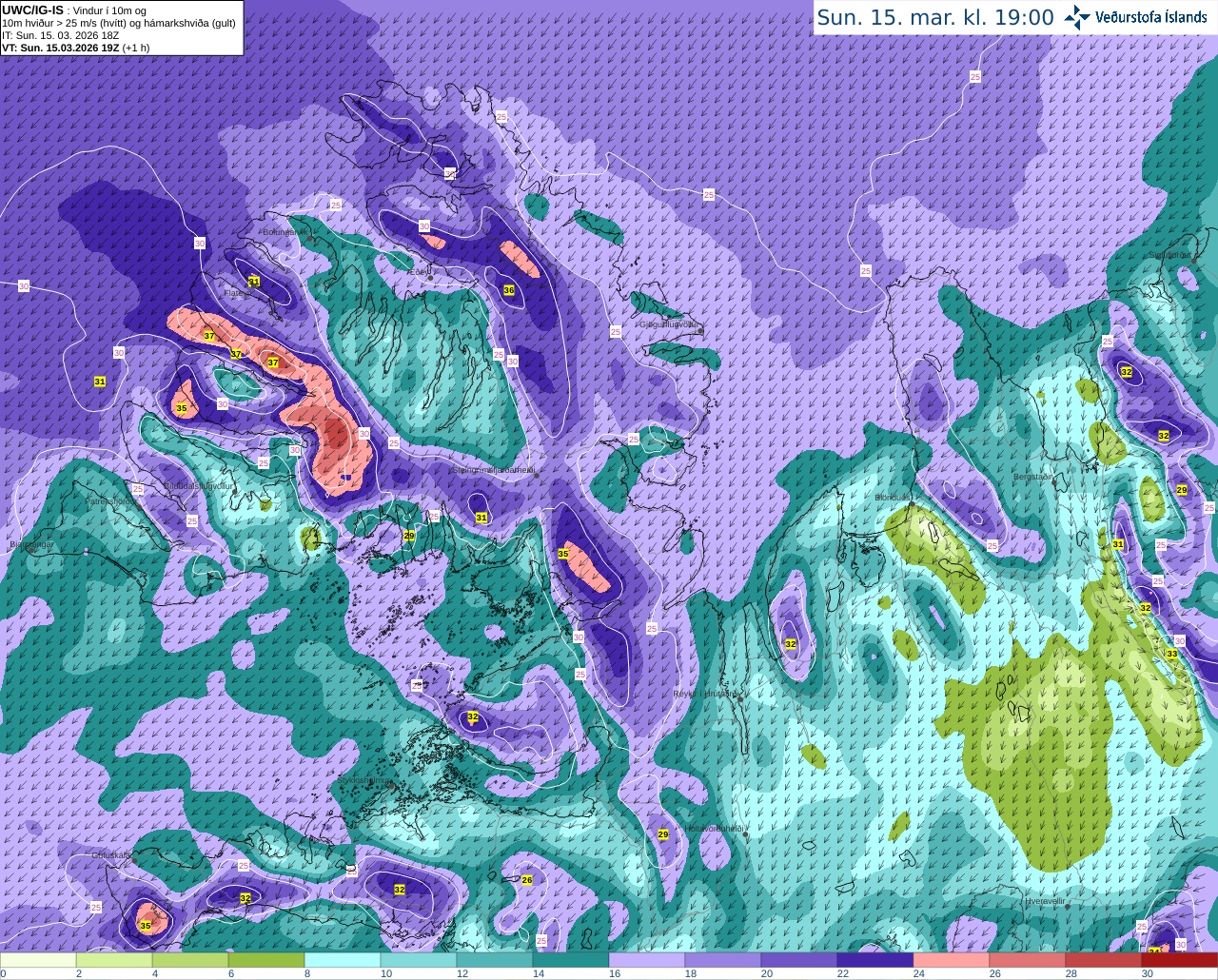Click the Steingrímsfjarðarheiði station label
1218x980 pixels.
pyautogui.click(x=494, y=470)
